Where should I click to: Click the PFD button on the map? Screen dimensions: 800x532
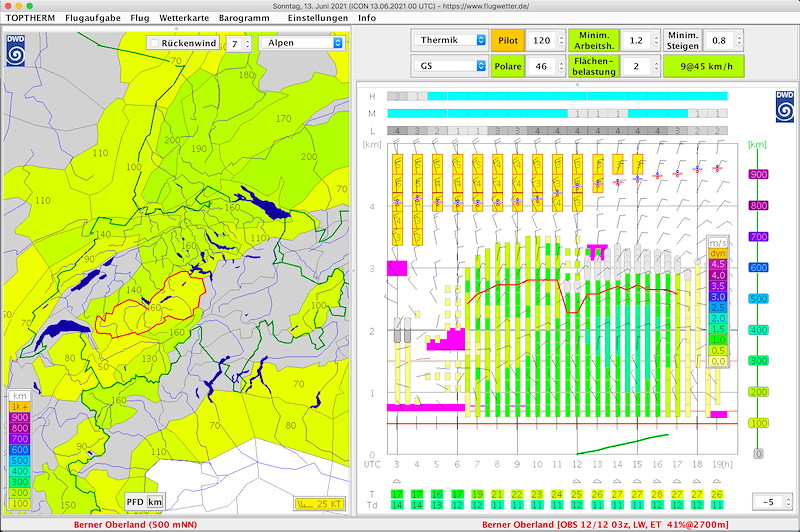pyautogui.click(x=135, y=502)
